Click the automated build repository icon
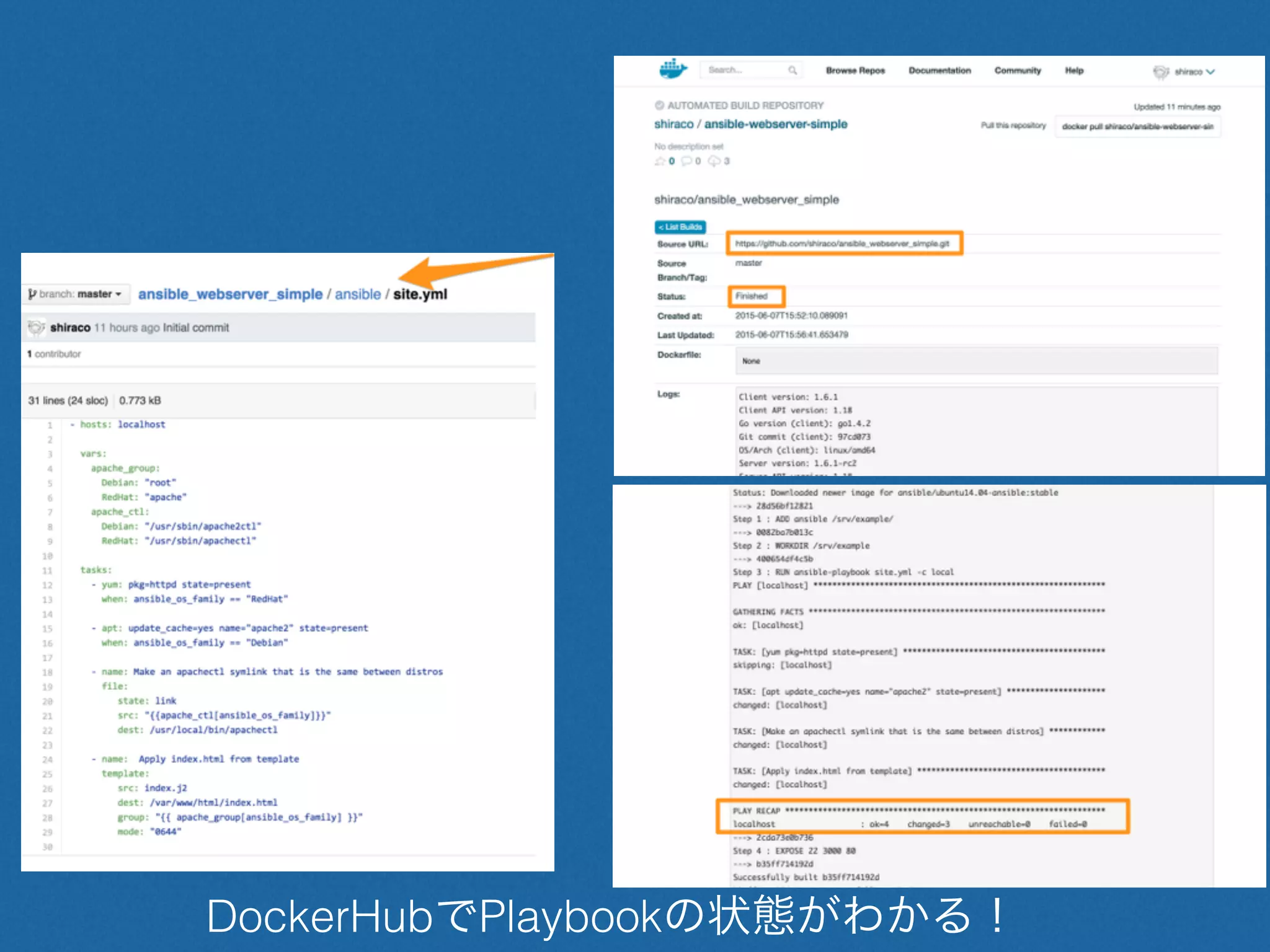The height and width of the screenshot is (952, 1270). coord(660,105)
